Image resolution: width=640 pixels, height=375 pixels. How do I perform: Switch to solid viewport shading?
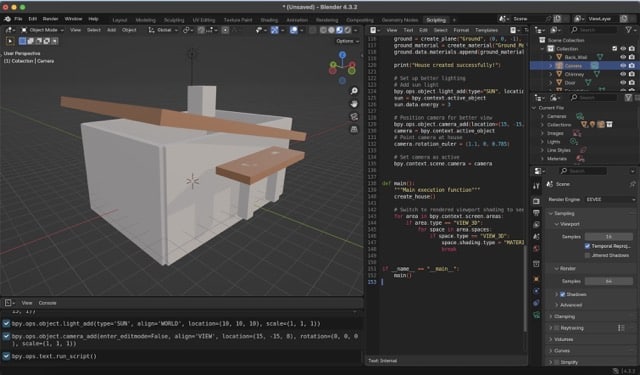tap(331, 30)
